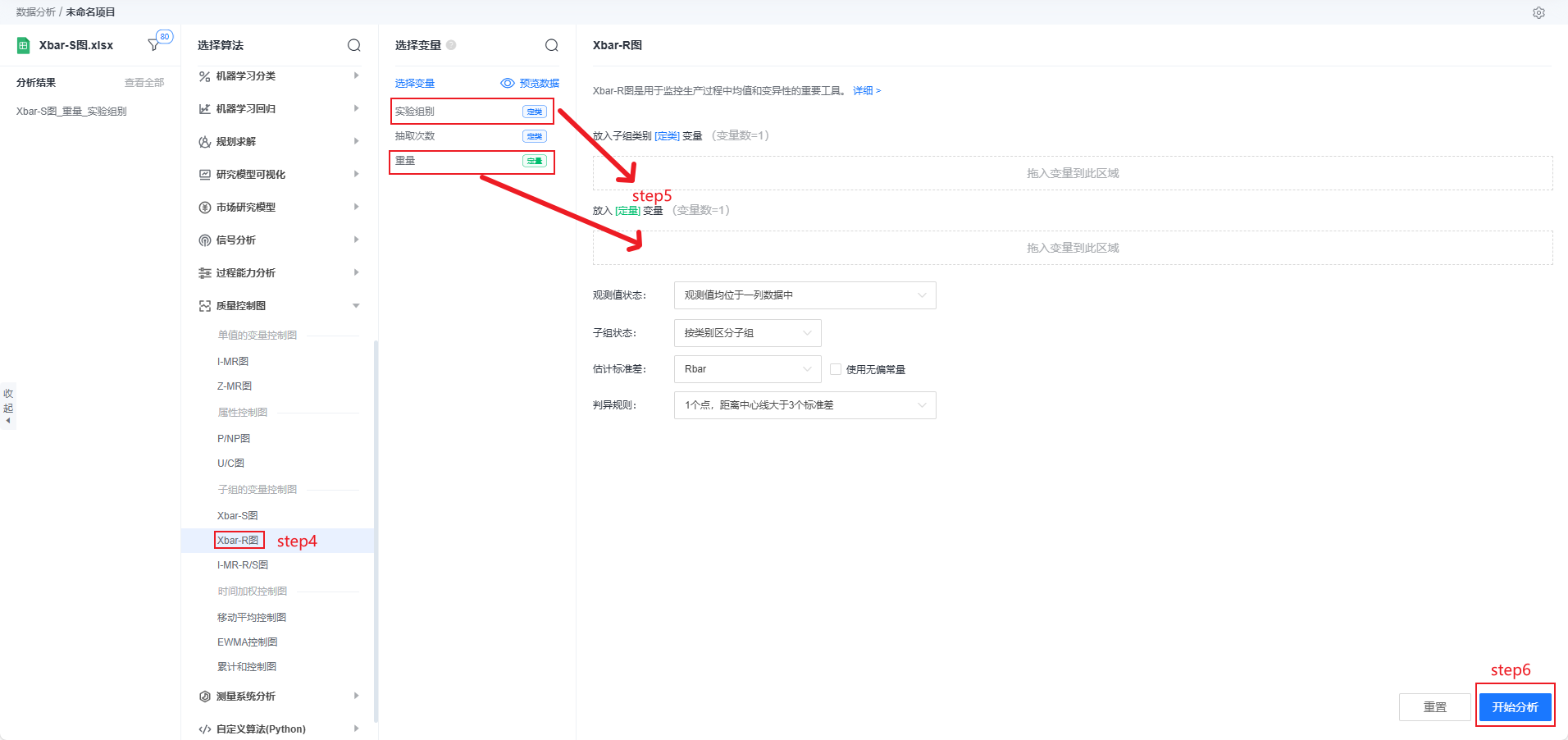Select the 重量 variable row
Viewport: 1568px width, 740px height.
[x=472, y=162]
